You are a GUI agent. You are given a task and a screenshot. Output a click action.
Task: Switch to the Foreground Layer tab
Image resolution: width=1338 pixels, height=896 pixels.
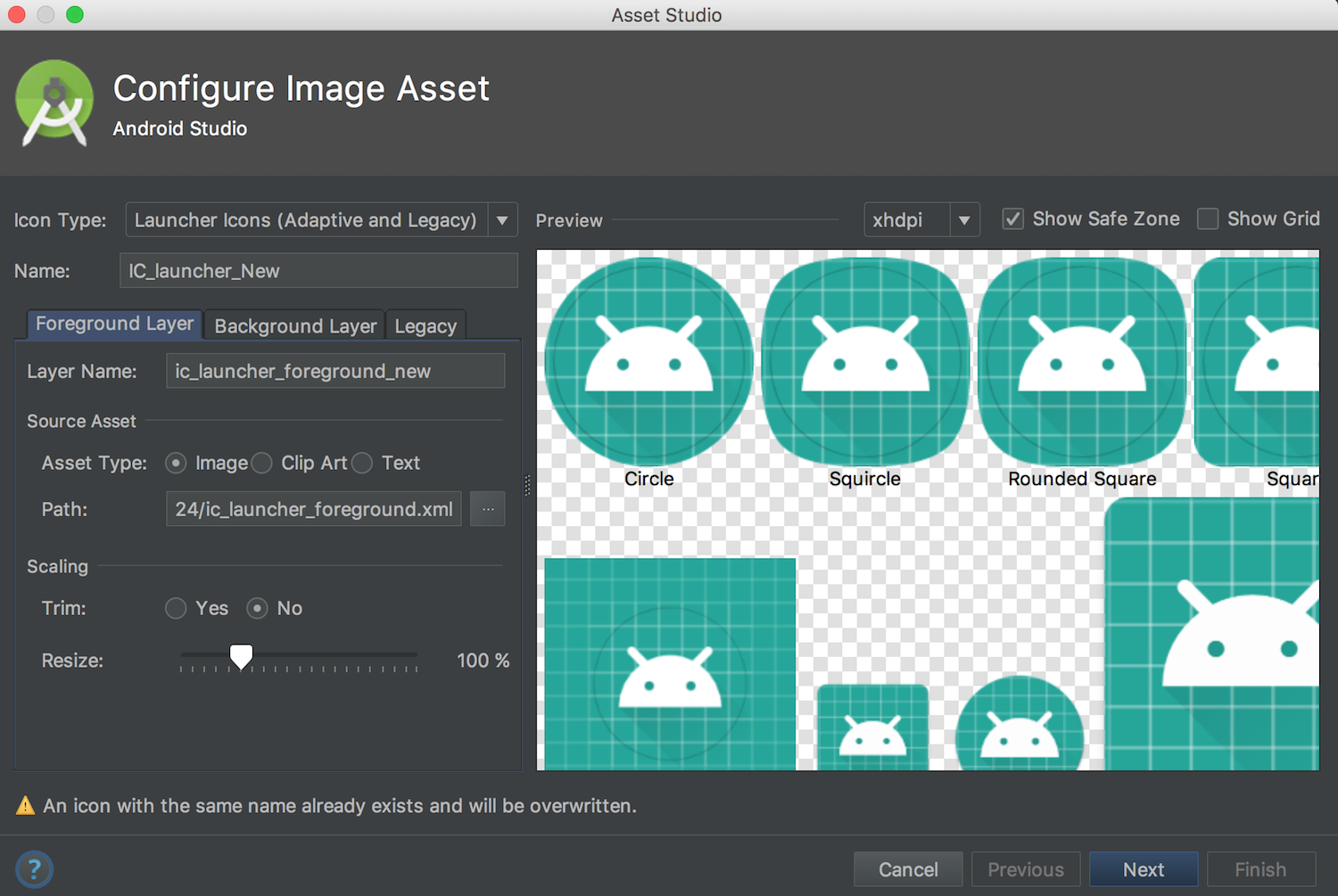[x=114, y=324]
